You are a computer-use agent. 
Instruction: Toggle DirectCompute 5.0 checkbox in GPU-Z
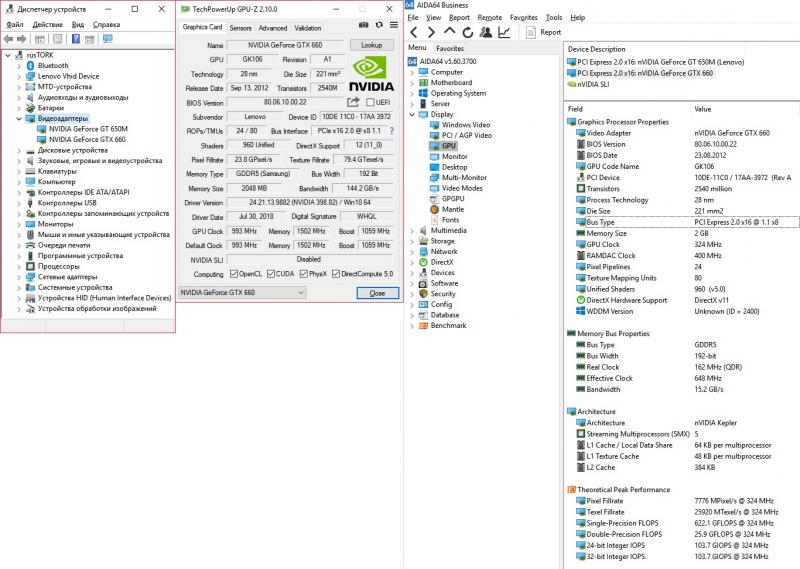tap(336, 274)
